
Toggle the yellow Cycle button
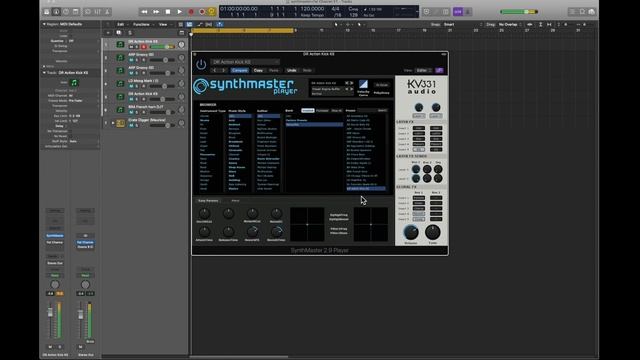[x=212, y=12]
